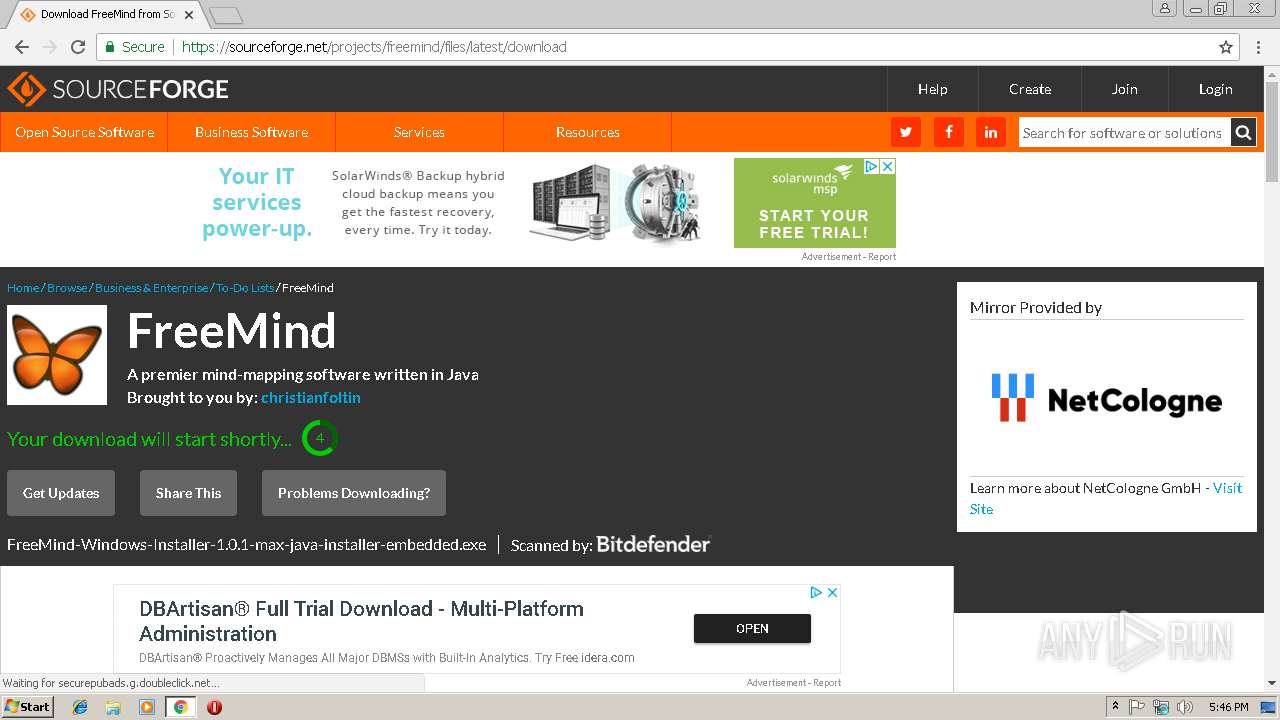Click the Chrome taskbar icon
The width and height of the screenshot is (1280, 720).
pos(180,707)
